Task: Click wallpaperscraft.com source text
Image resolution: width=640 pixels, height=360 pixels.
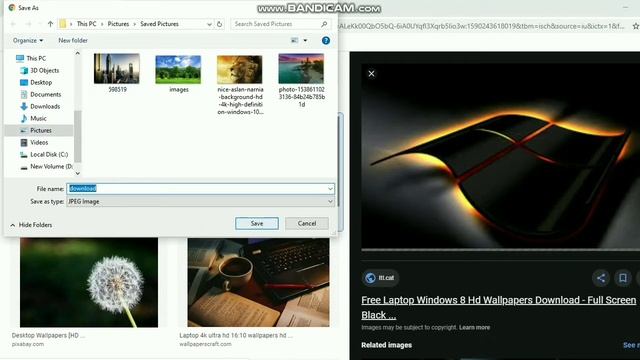Action: [x=205, y=344]
